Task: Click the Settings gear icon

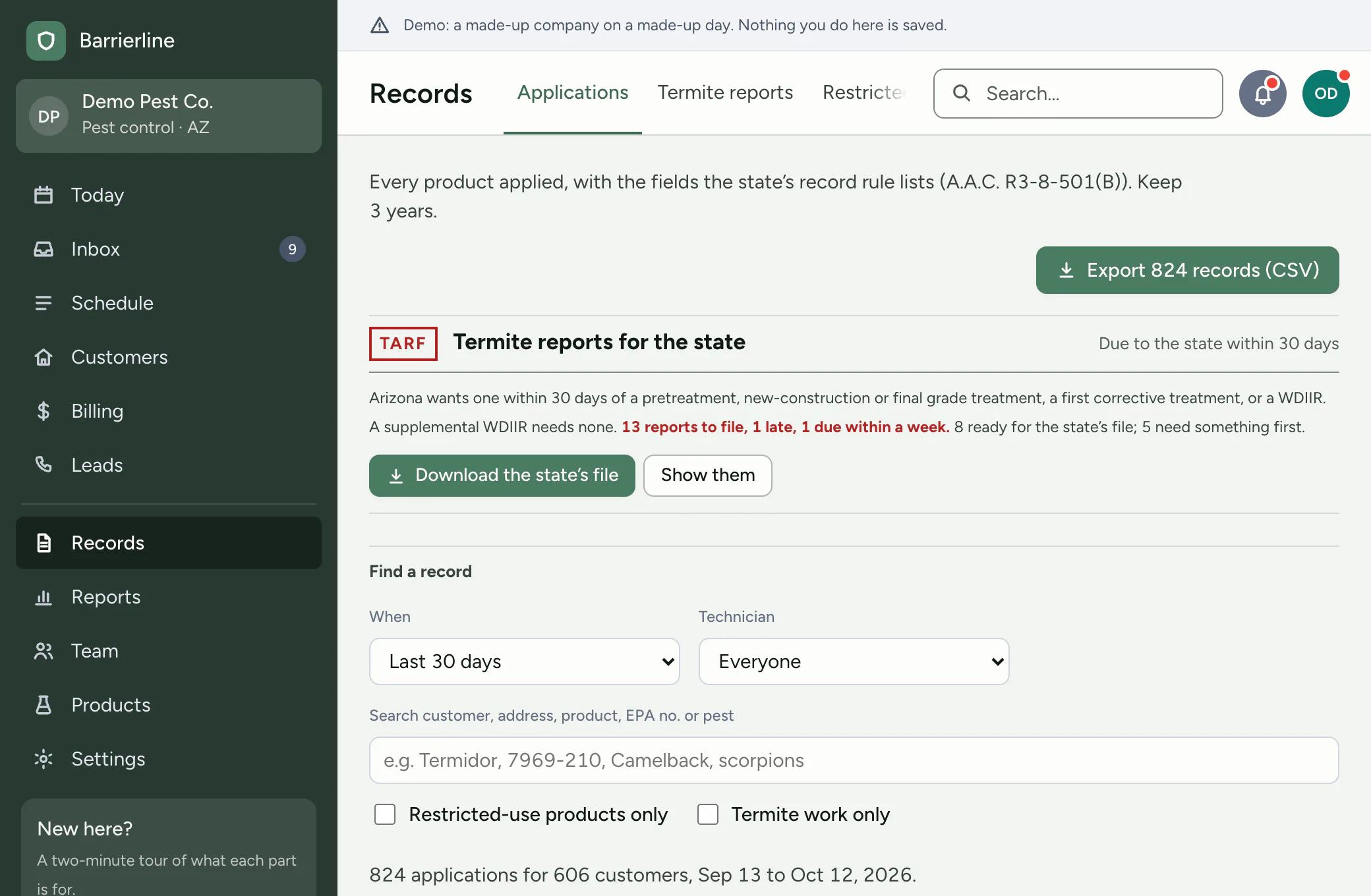Action: (44, 759)
